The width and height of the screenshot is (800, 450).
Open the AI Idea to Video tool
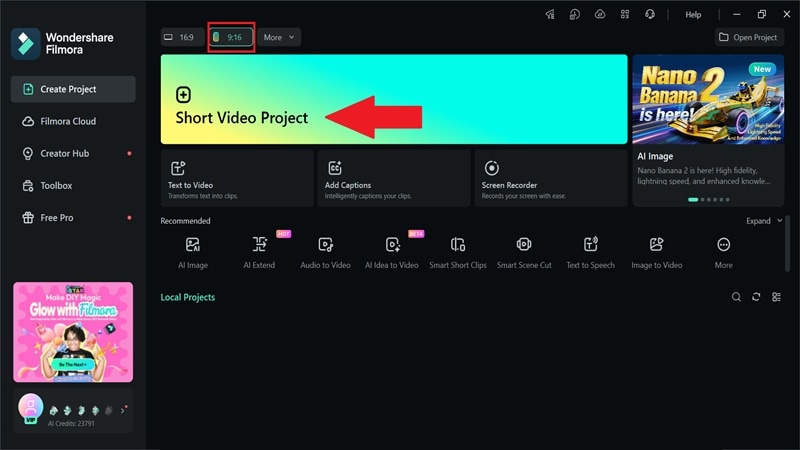[x=392, y=253]
